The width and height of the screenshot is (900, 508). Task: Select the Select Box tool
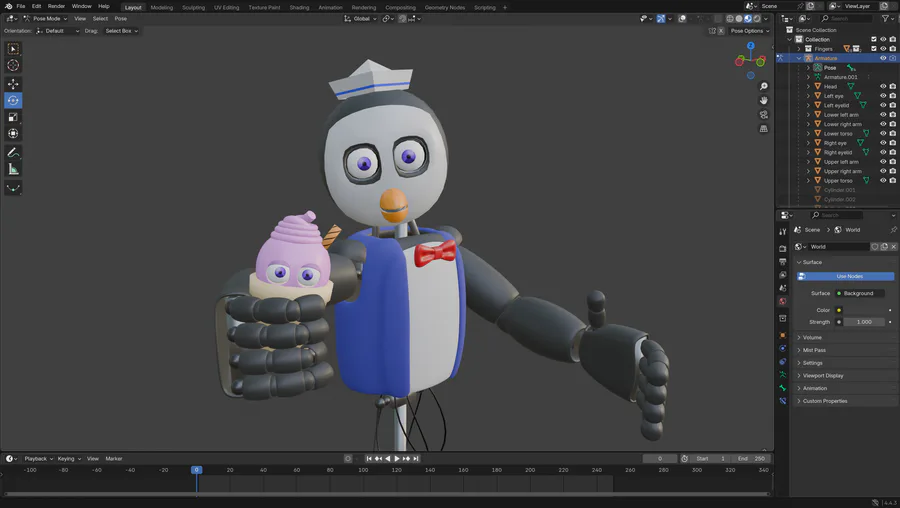click(x=13, y=49)
